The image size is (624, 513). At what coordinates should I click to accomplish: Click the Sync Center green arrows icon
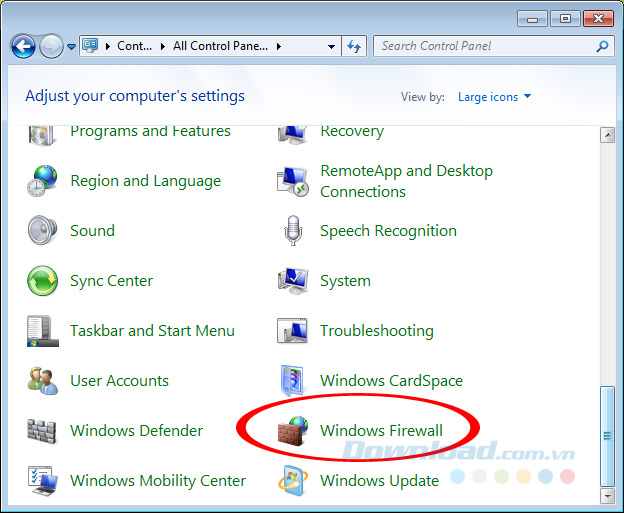coord(42,281)
